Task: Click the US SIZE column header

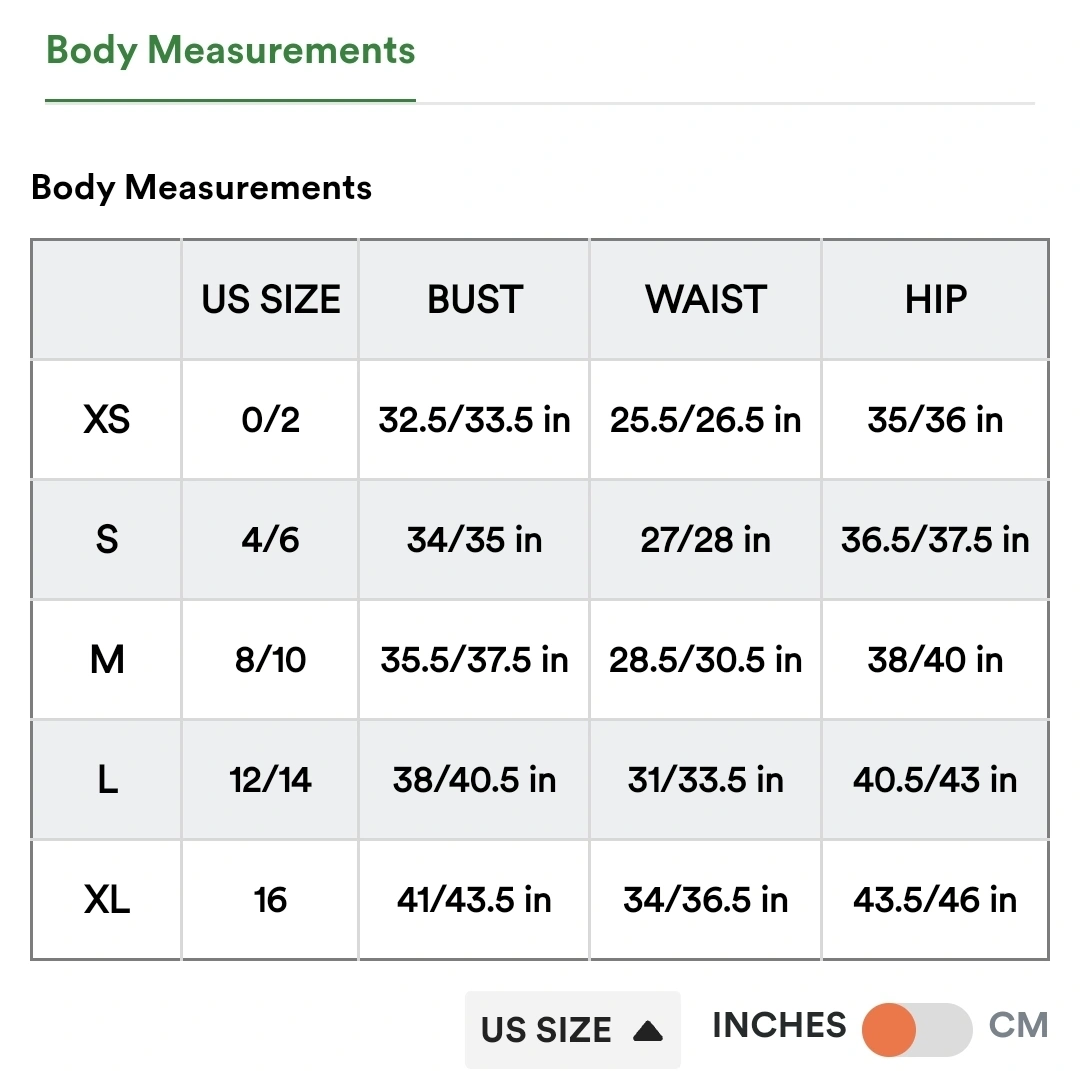Action: [x=271, y=300]
